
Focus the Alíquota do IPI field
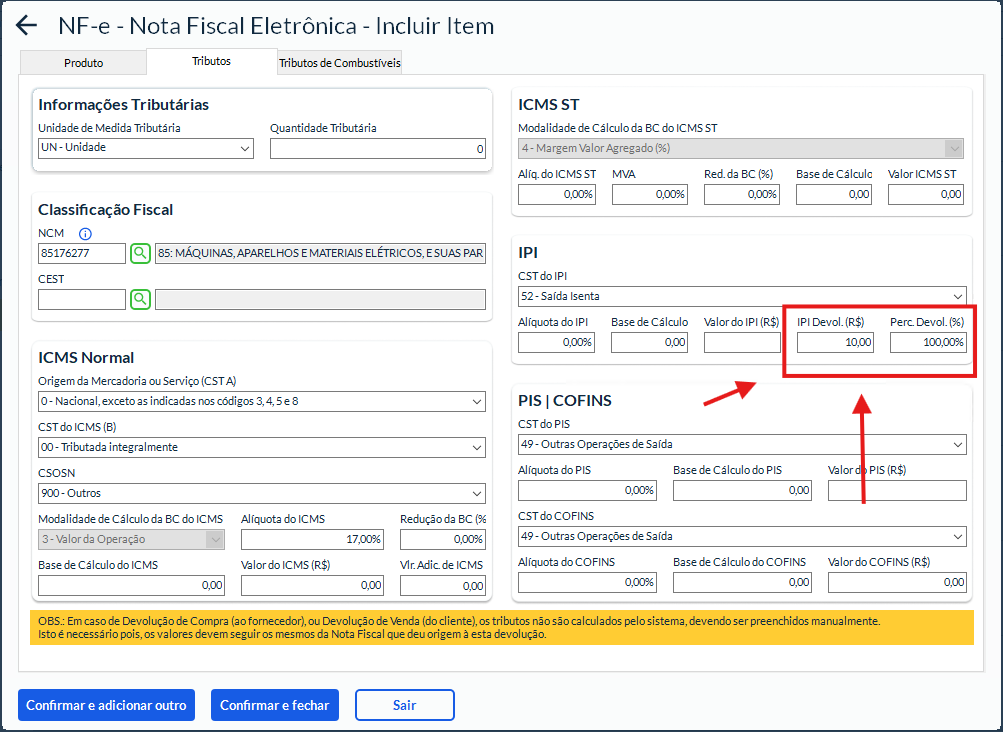point(556,342)
